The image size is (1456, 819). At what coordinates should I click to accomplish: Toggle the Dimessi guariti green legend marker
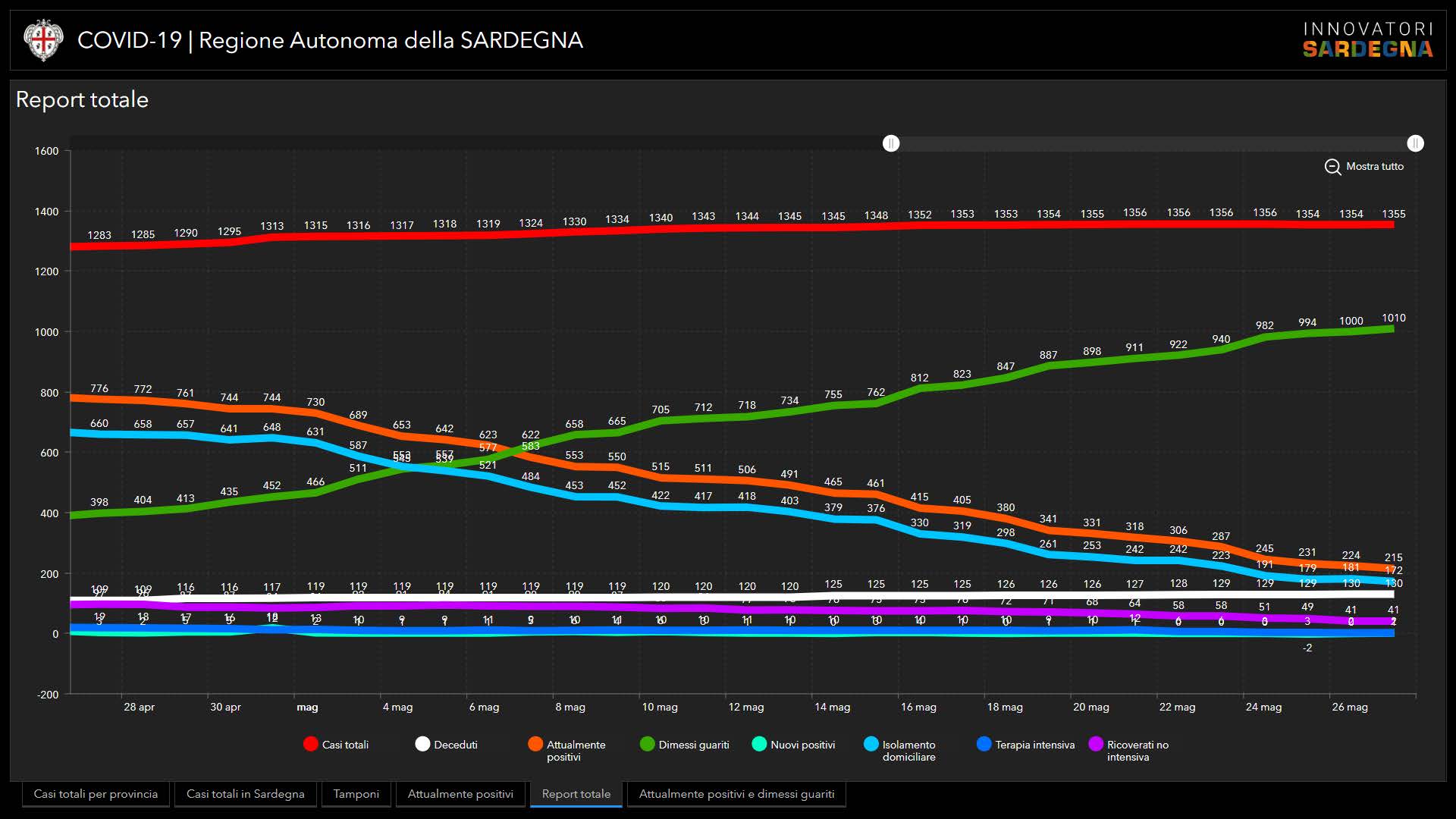click(x=647, y=744)
